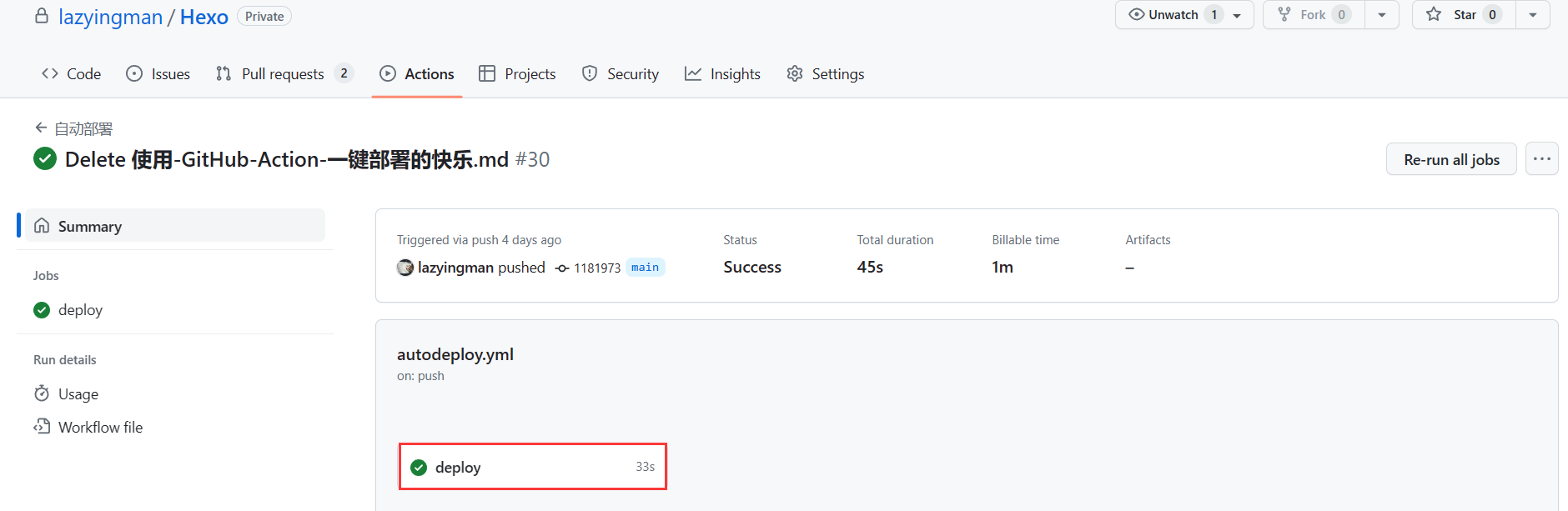The width and height of the screenshot is (1568, 511).
Task: Open the Pull requests tab
Action: [x=284, y=73]
